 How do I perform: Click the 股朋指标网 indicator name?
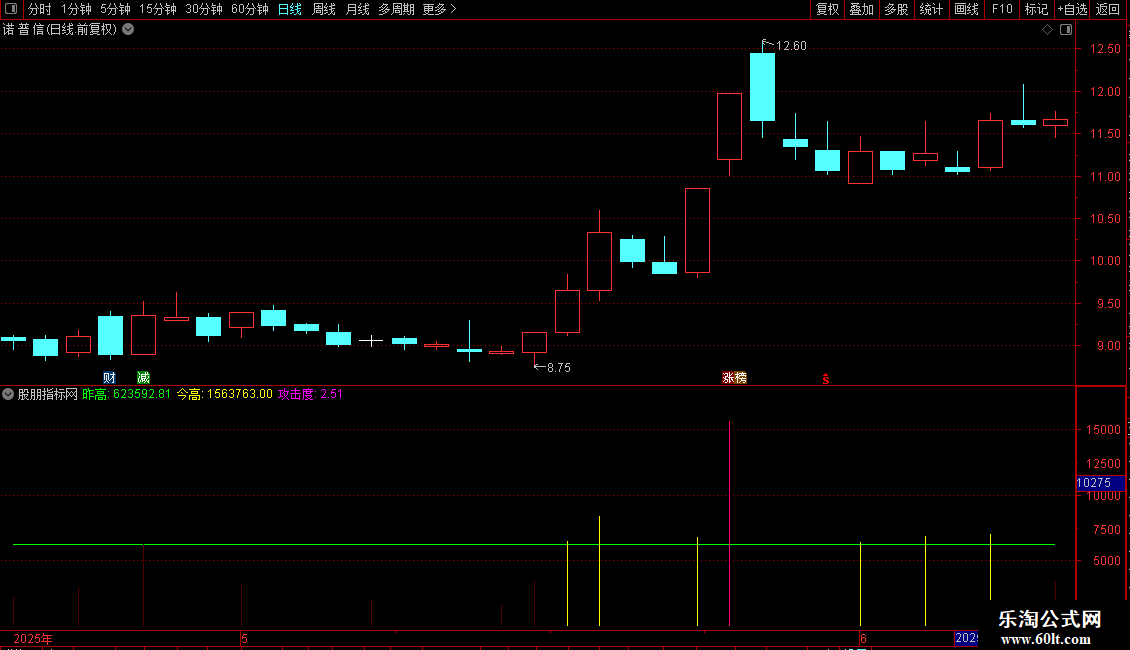48,394
